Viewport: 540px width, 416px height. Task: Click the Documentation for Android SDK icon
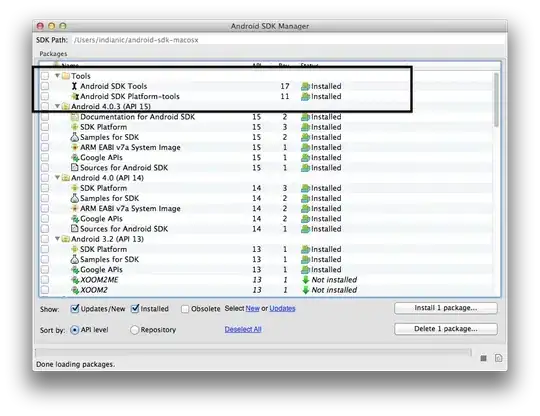[x=74, y=117]
